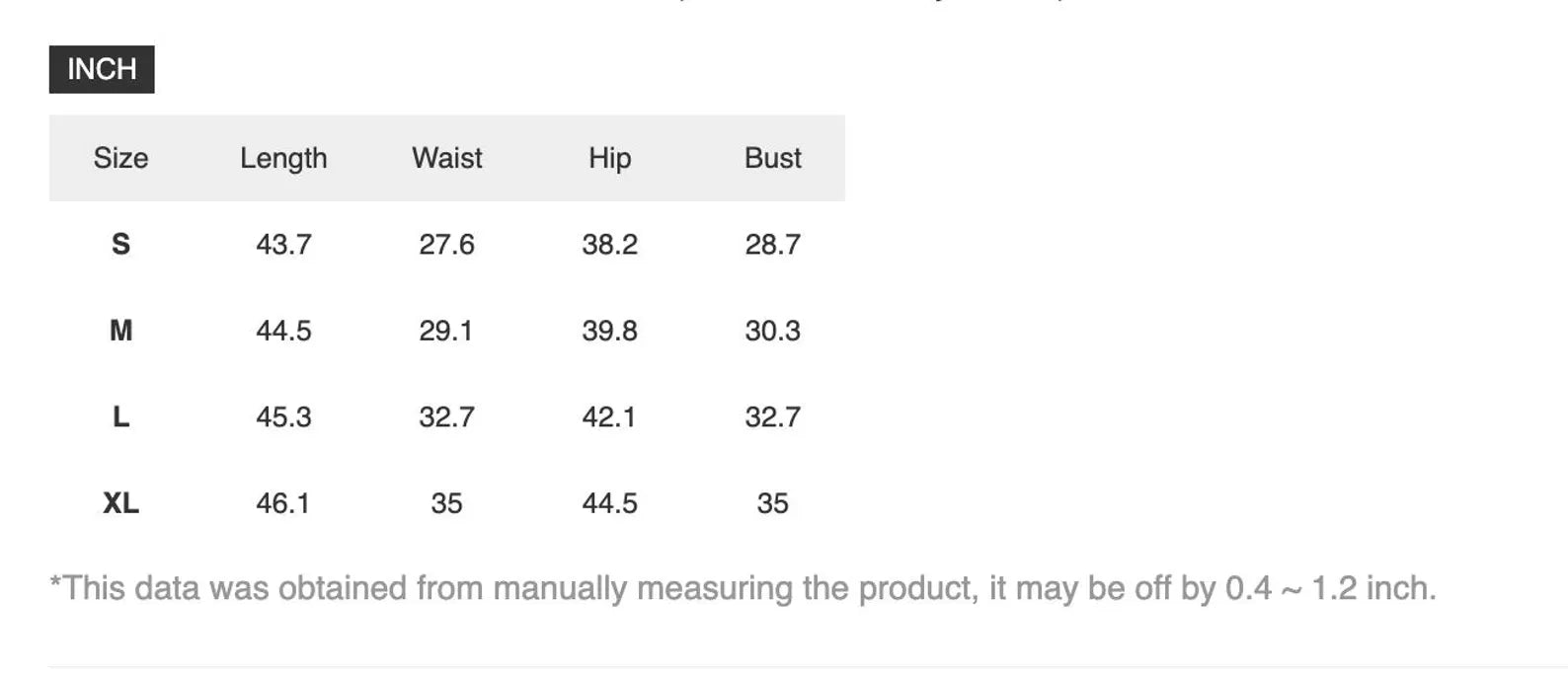Screen dimensions: 1568x676
Task: Click the 39.8 hip value for M
Action: pyautogui.click(x=609, y=331)
